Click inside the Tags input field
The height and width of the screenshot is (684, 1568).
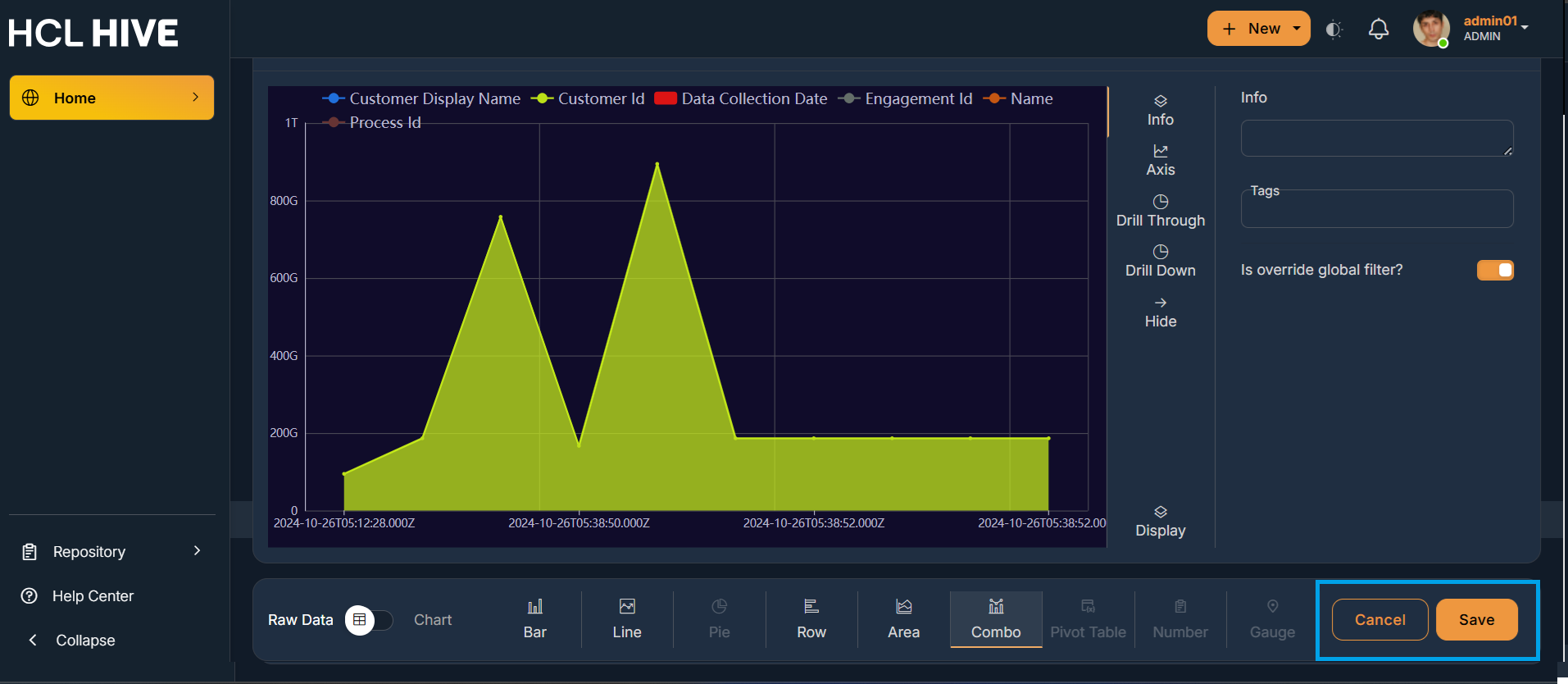[x=1376, y=211]
